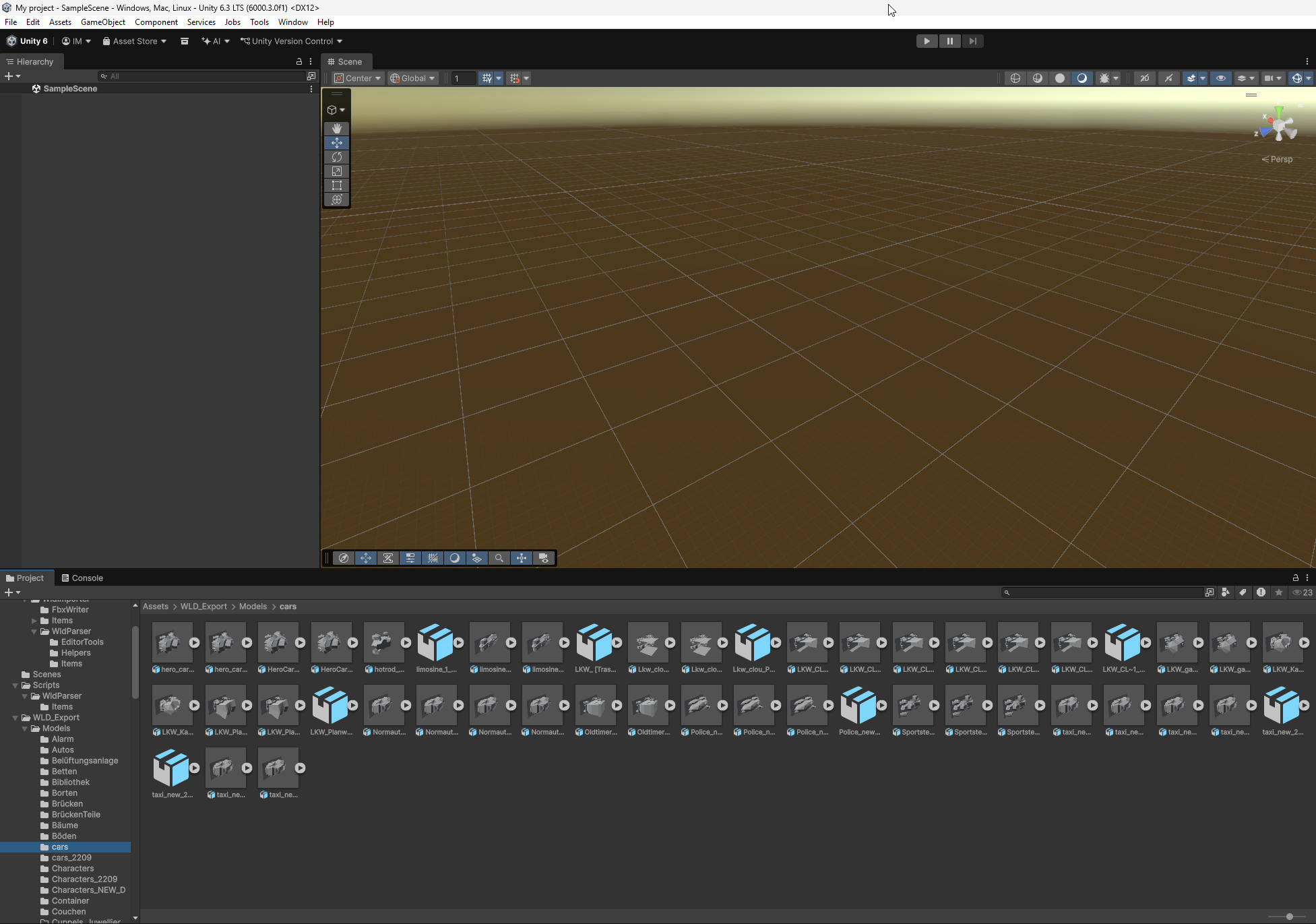Click the Models breadcrumb link
The height and width of the screenshot is (924, 1316).
point(253,607)
